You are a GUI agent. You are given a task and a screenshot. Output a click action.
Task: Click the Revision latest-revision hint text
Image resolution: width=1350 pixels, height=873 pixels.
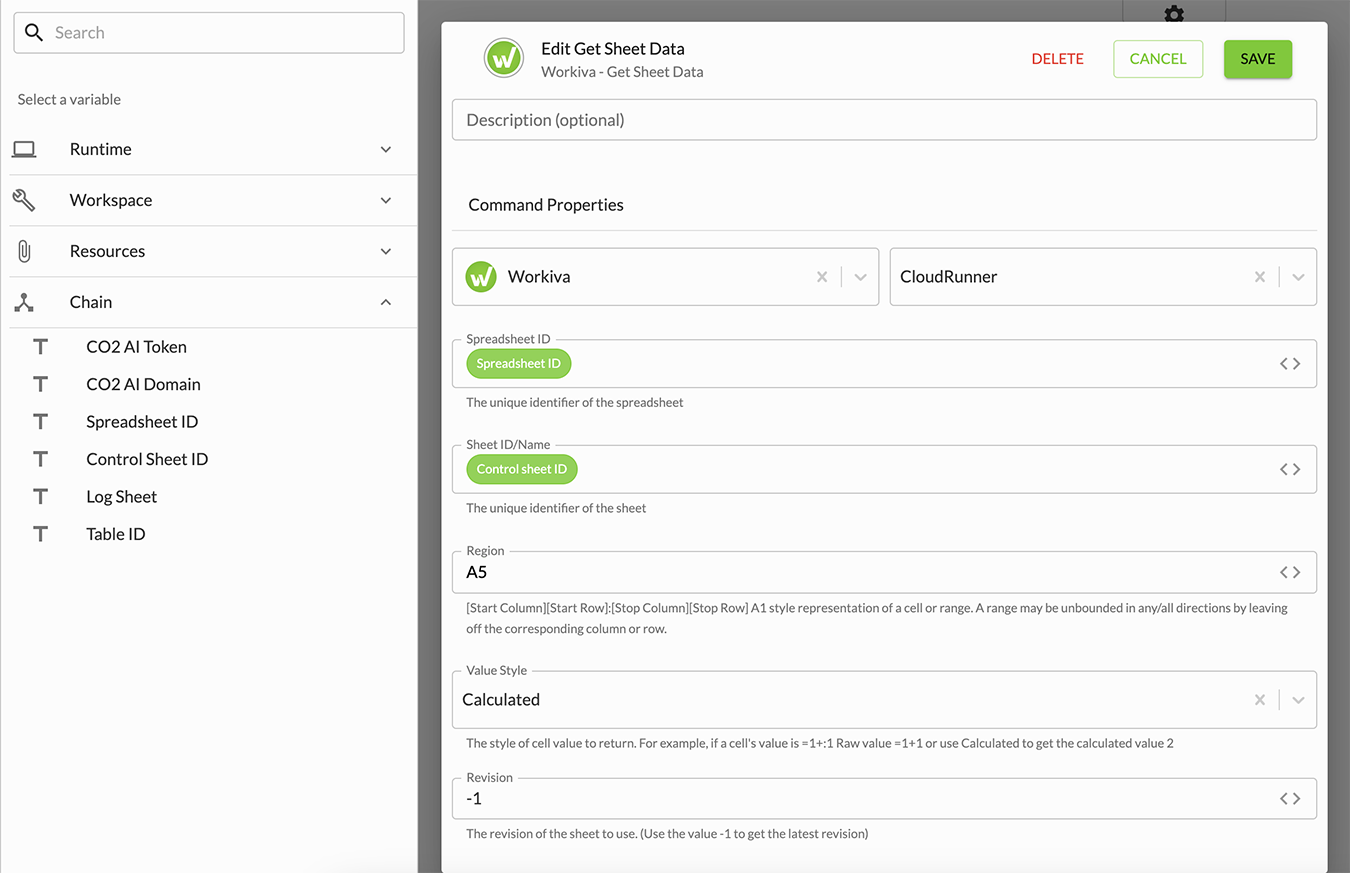667,834
